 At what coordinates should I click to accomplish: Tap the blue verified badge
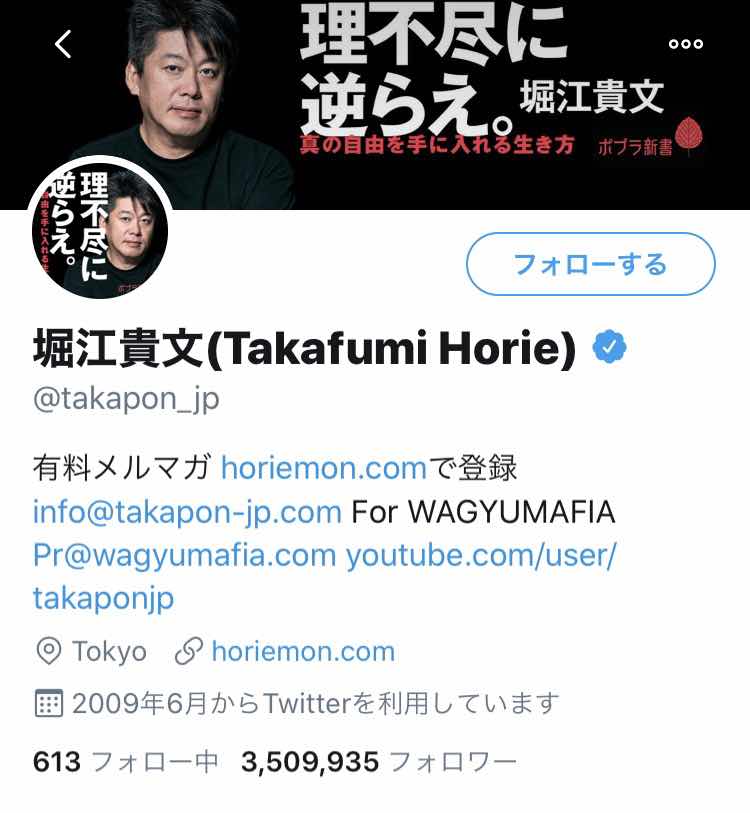[609, 347]
